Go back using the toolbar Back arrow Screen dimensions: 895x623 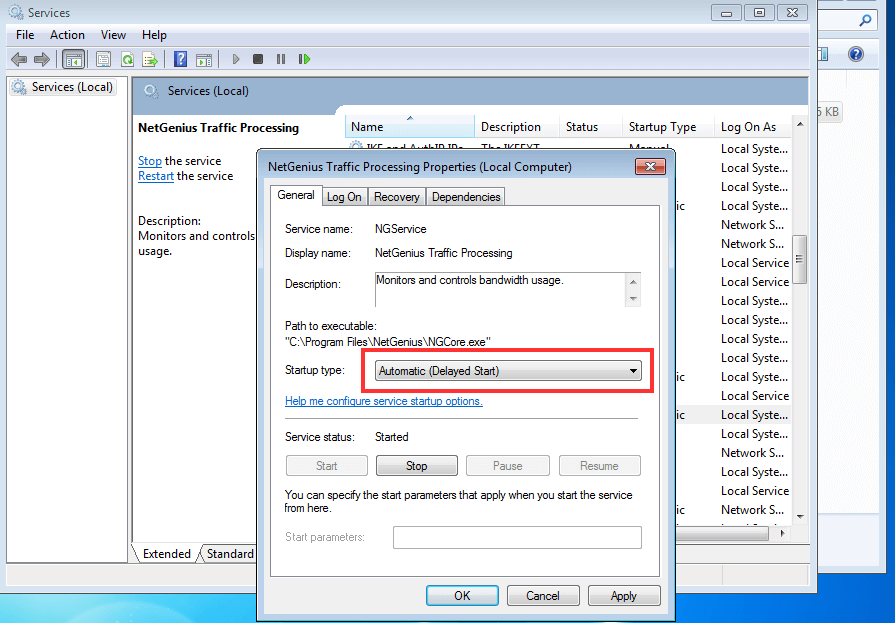pyautogui.click(x=19, y=59)
